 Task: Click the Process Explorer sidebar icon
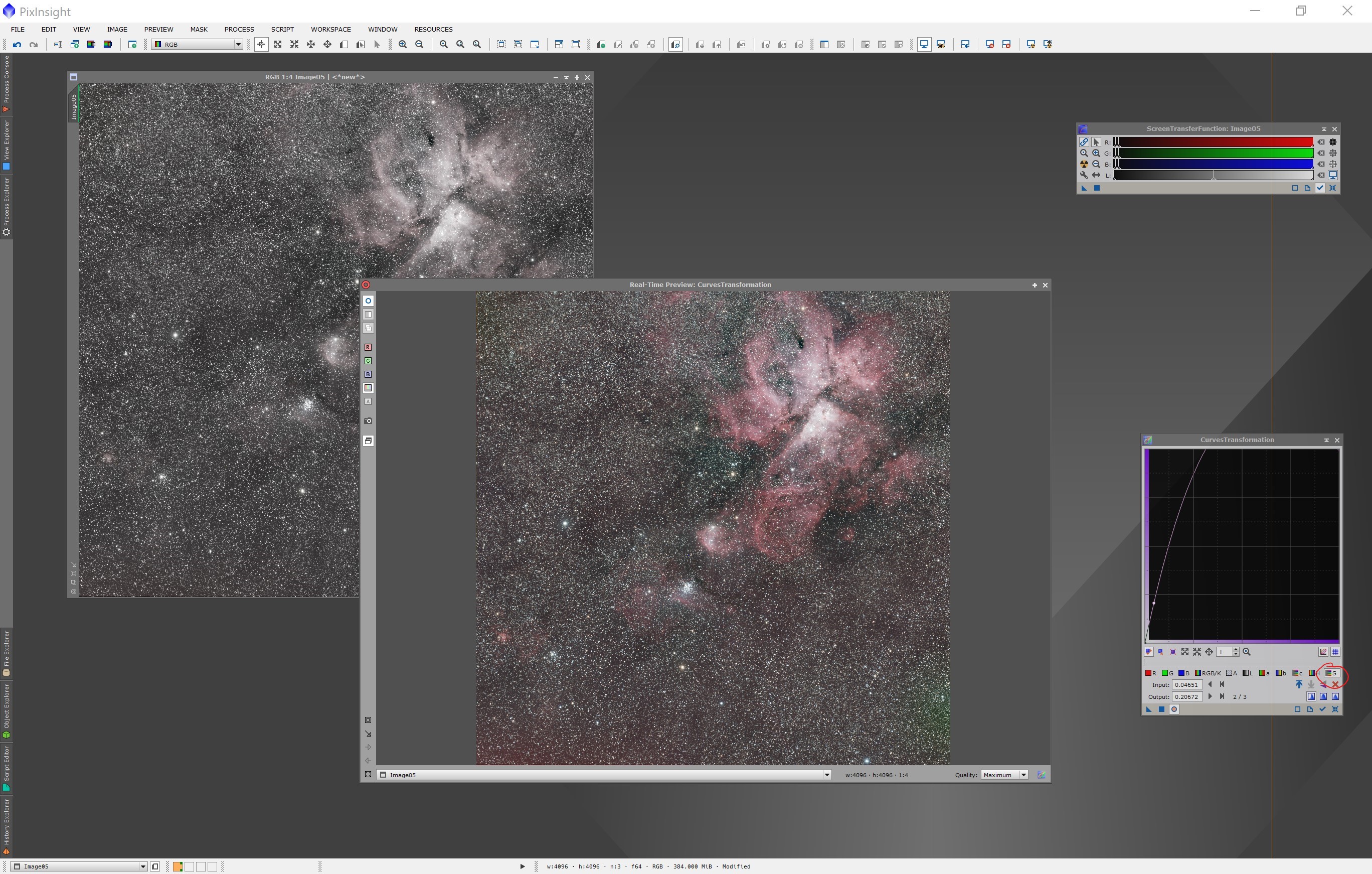pos(6,206)
